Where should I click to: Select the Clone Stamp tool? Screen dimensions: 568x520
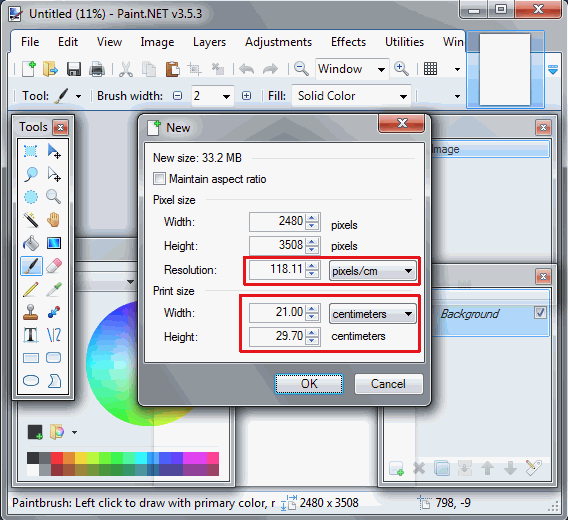click(x=30, y=312)
